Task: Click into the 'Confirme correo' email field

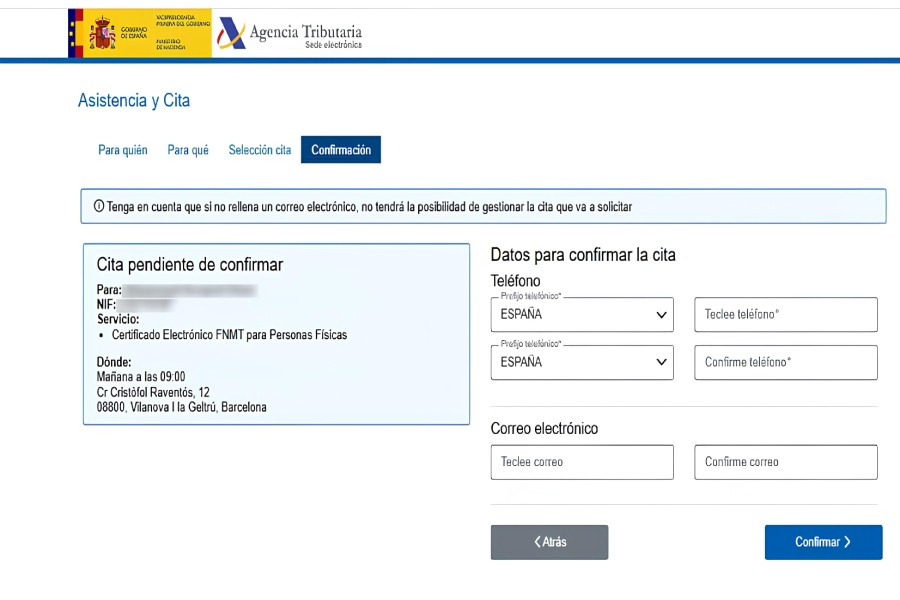Action: point(786,462)
